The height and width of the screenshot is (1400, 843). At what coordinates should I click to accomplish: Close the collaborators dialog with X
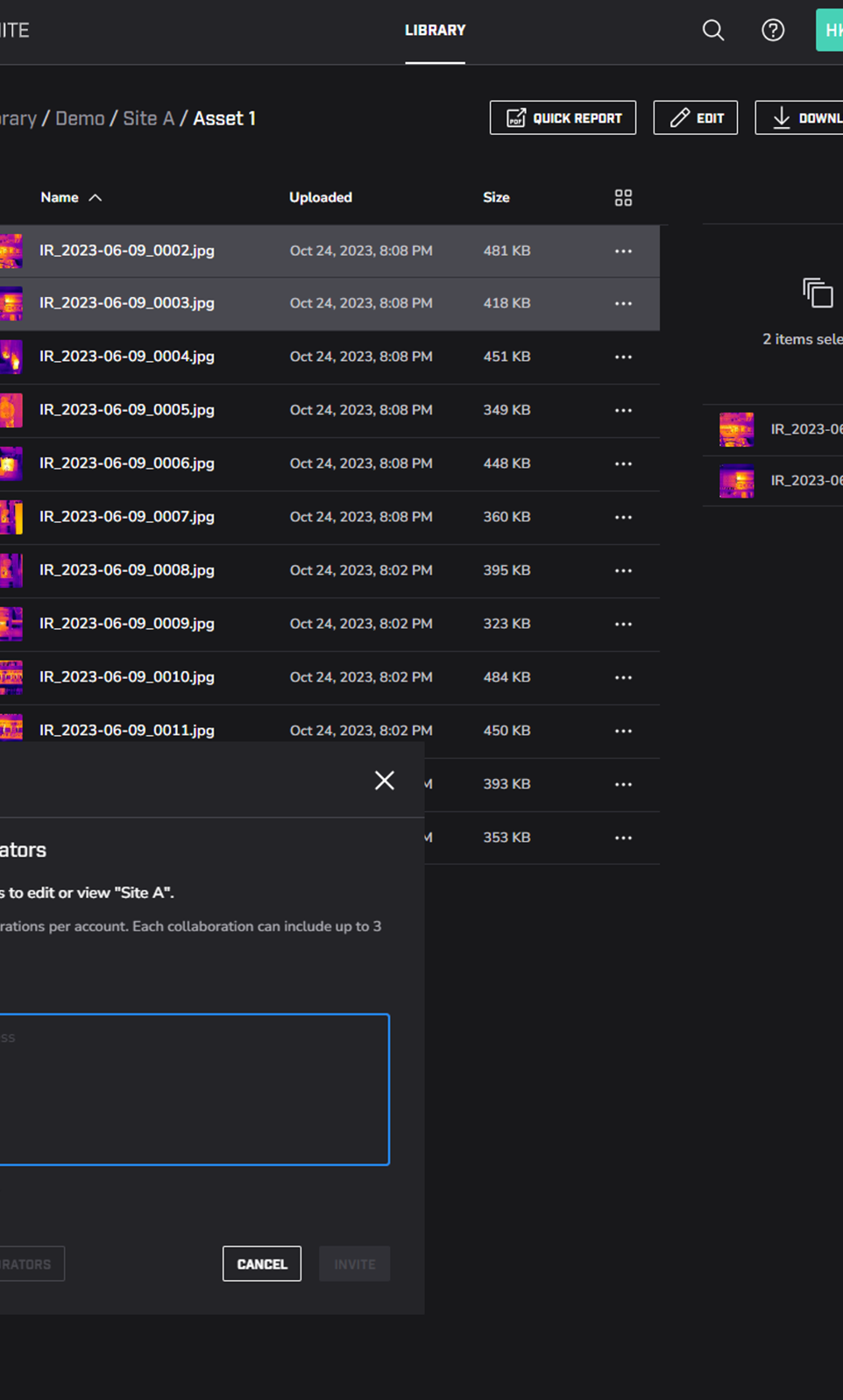(x=384, y=781)
